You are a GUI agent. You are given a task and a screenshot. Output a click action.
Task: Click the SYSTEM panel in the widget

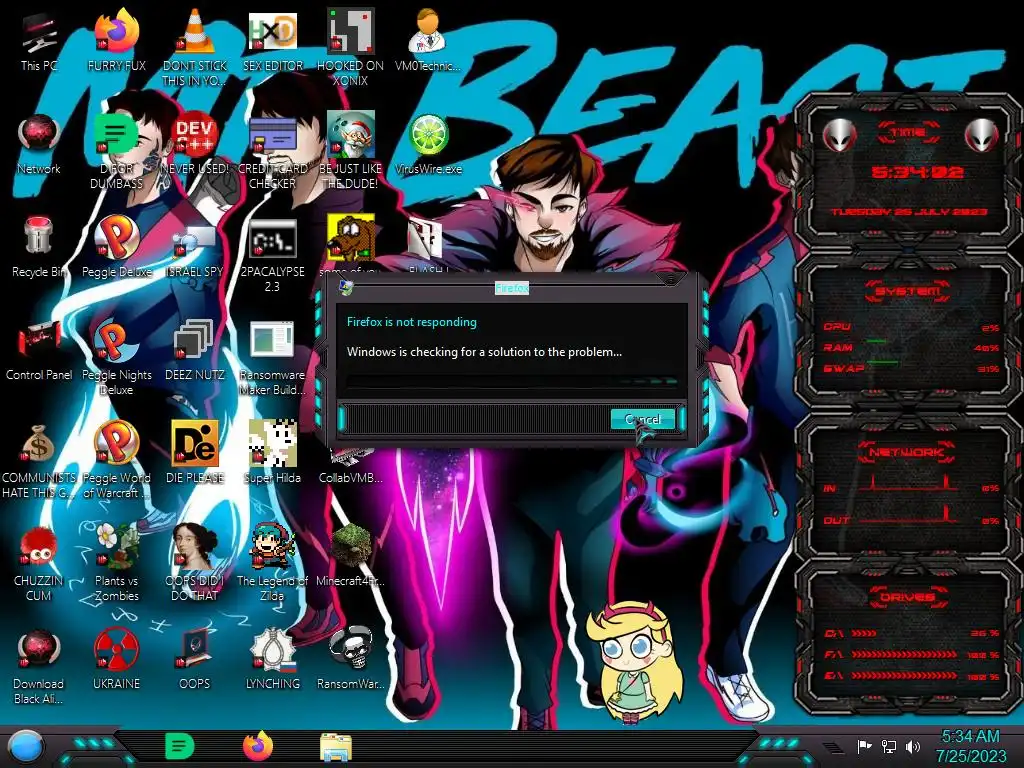click(x=908, y=332)
